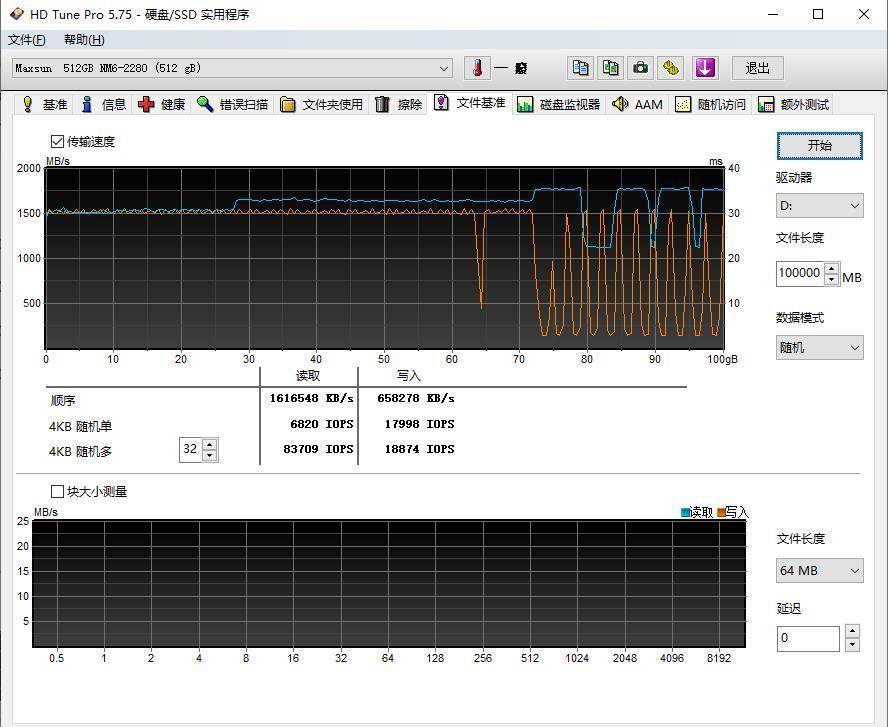Screen dimensions: 888x727
Task: Click the sequential read value 1616548 KB/s
Action: pyautogui.click(x=311, y=398)
